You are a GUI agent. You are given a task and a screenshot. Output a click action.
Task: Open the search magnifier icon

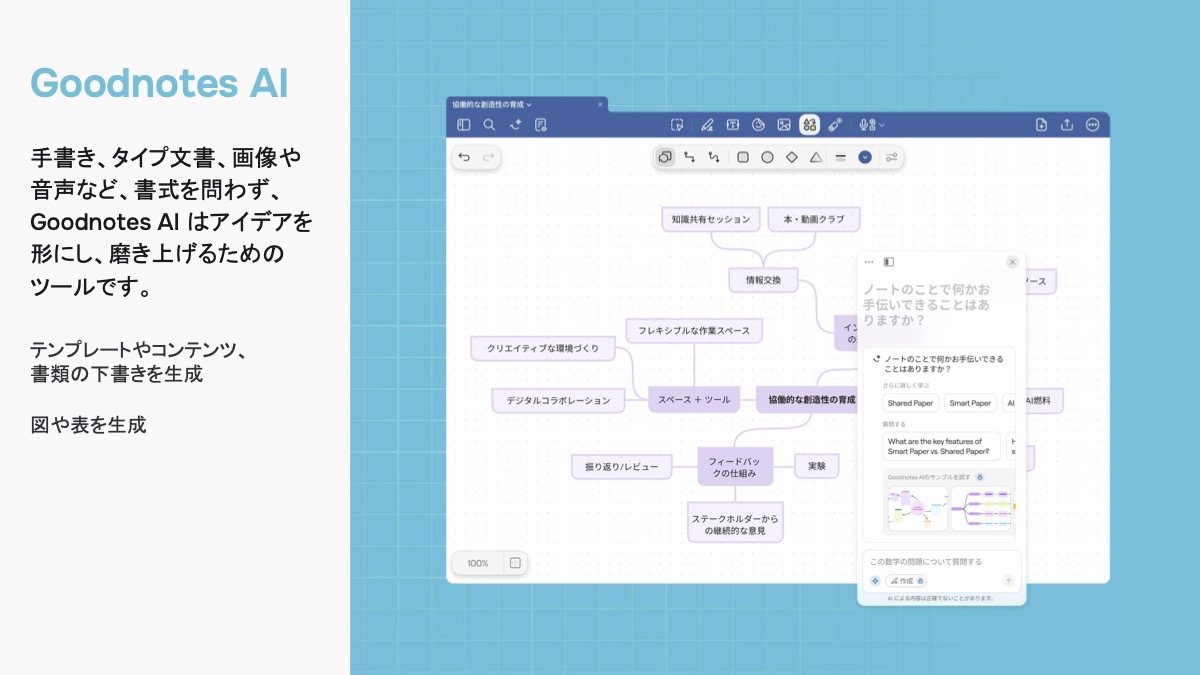(x=489, y=125)
